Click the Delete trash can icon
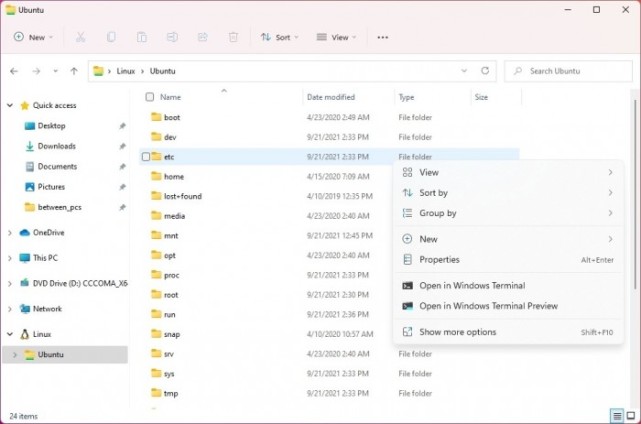This screenshot has width=641, height=424. coord(233,37)
